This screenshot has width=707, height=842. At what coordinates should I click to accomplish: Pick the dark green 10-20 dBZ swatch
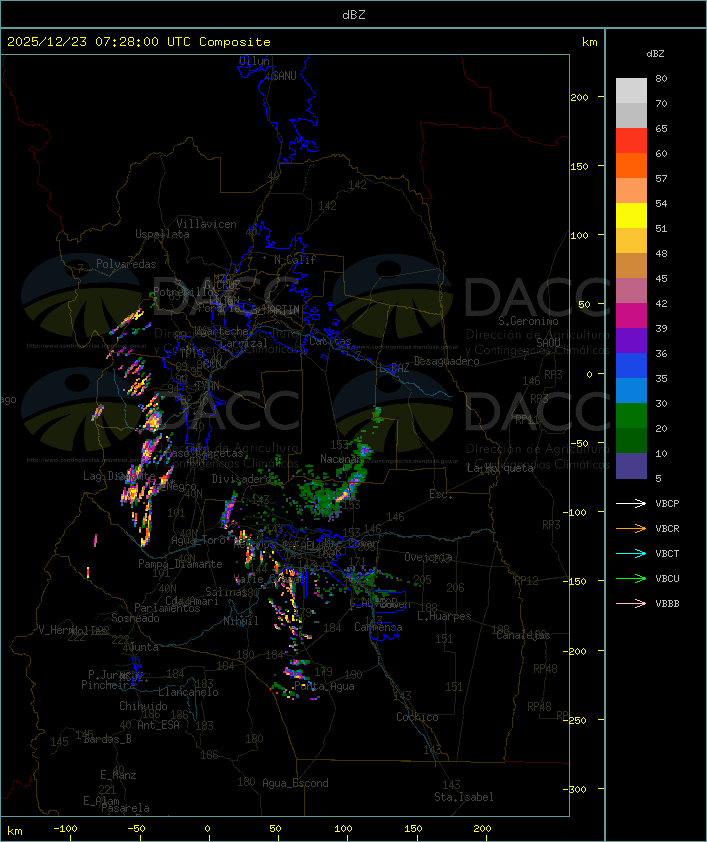631,440
